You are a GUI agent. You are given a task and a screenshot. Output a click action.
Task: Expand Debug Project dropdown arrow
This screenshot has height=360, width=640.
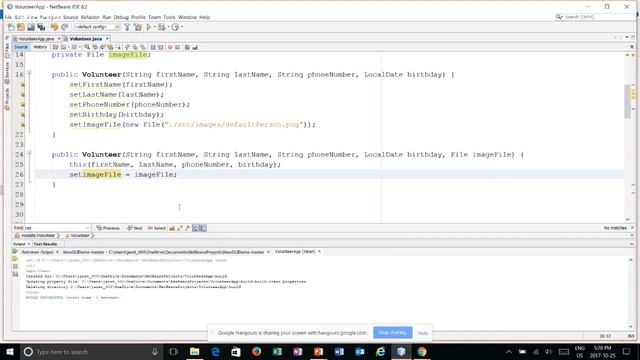168,27
